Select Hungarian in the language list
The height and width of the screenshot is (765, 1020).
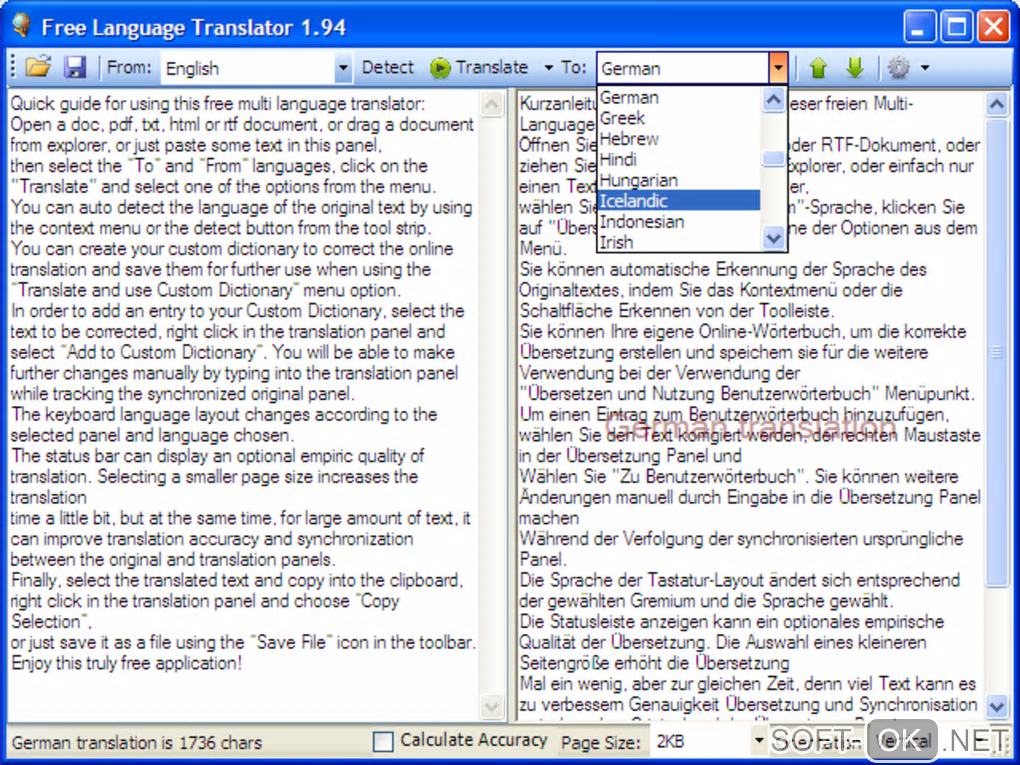(679, 180)
